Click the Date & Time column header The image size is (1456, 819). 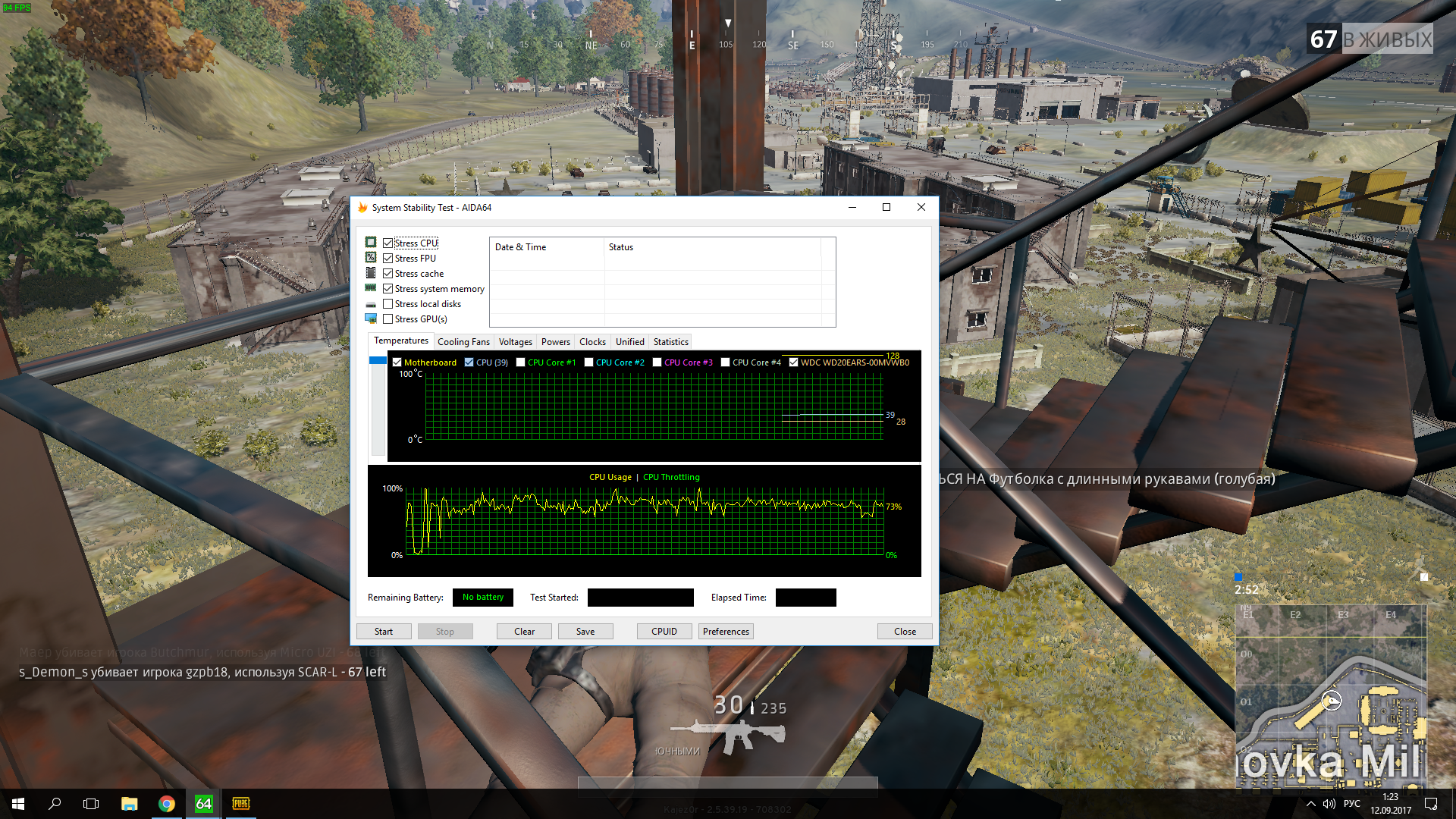coord(547,247)
